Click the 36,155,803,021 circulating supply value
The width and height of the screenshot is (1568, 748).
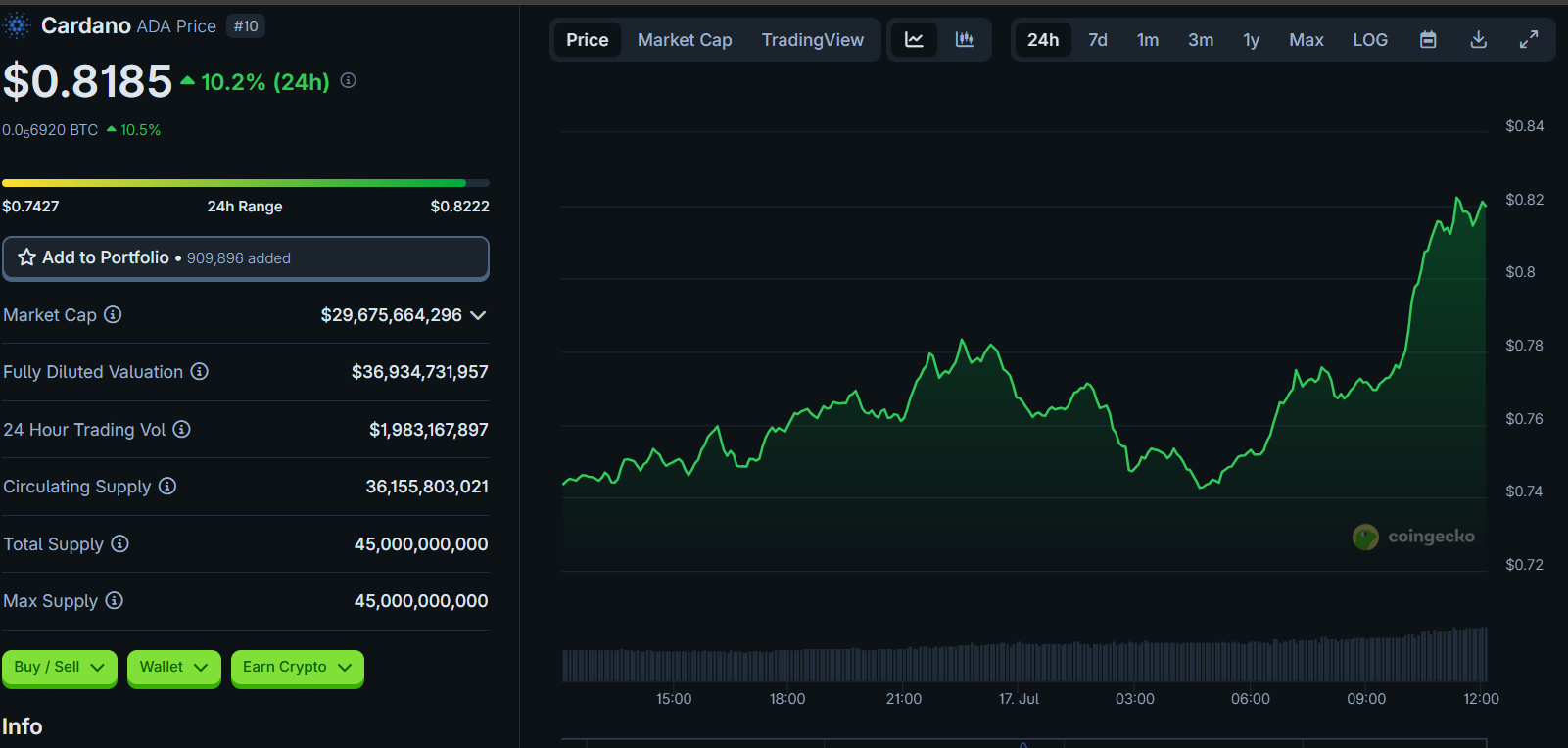click(427, 487)
